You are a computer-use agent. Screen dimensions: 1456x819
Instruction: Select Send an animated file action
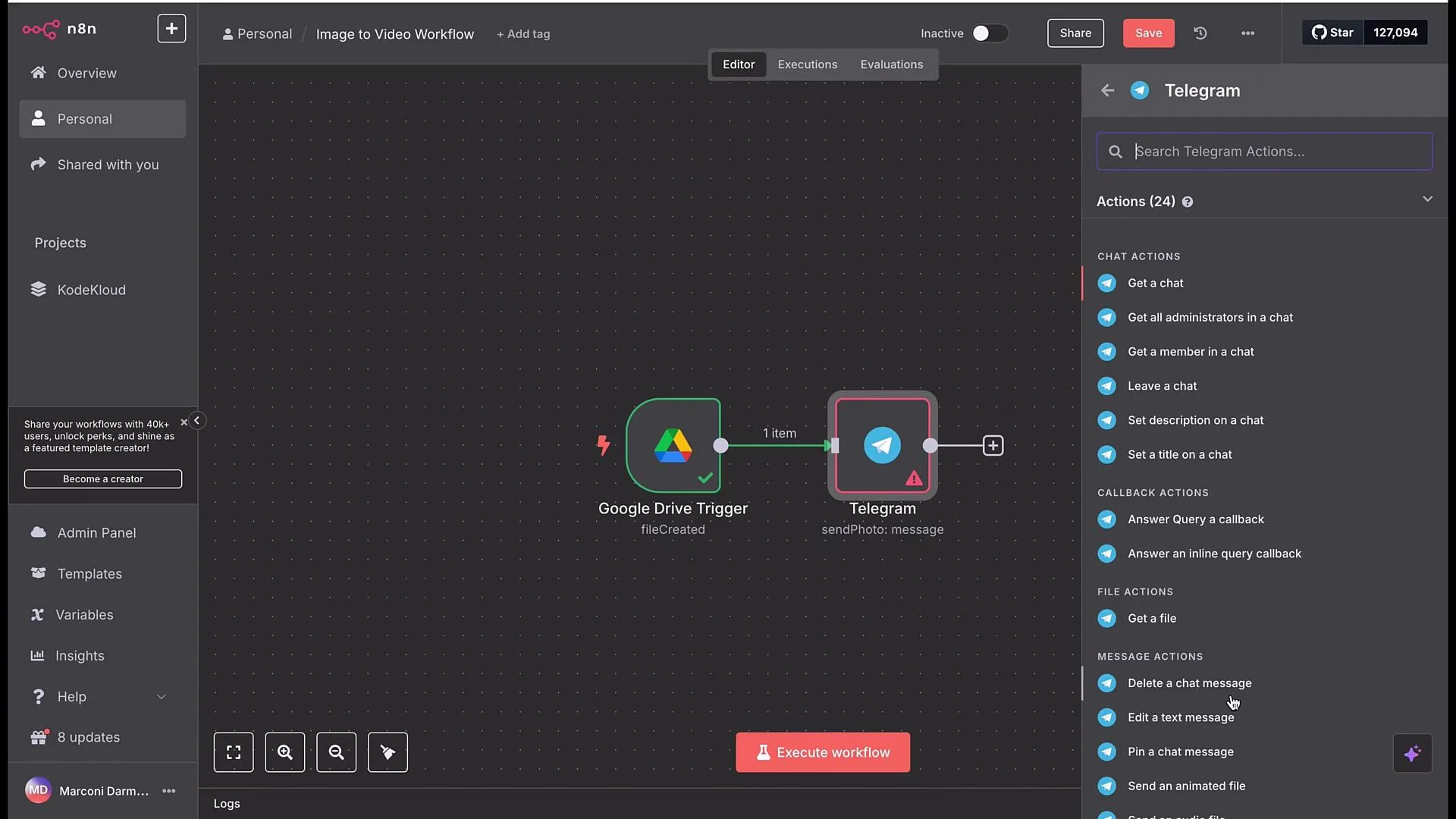[1264, 786]
